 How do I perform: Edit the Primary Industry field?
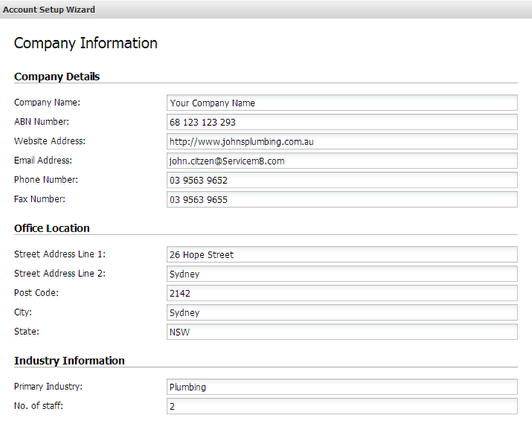342,387
